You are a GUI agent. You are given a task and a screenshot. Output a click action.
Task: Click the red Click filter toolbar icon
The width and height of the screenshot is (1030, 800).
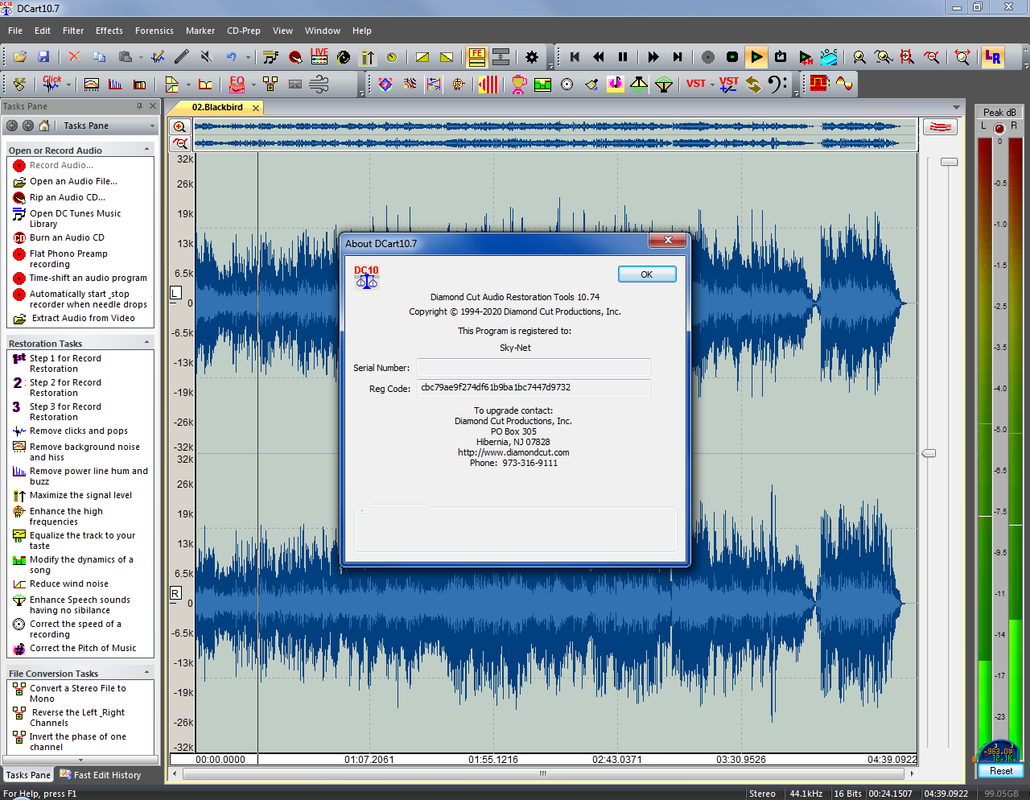51,84
